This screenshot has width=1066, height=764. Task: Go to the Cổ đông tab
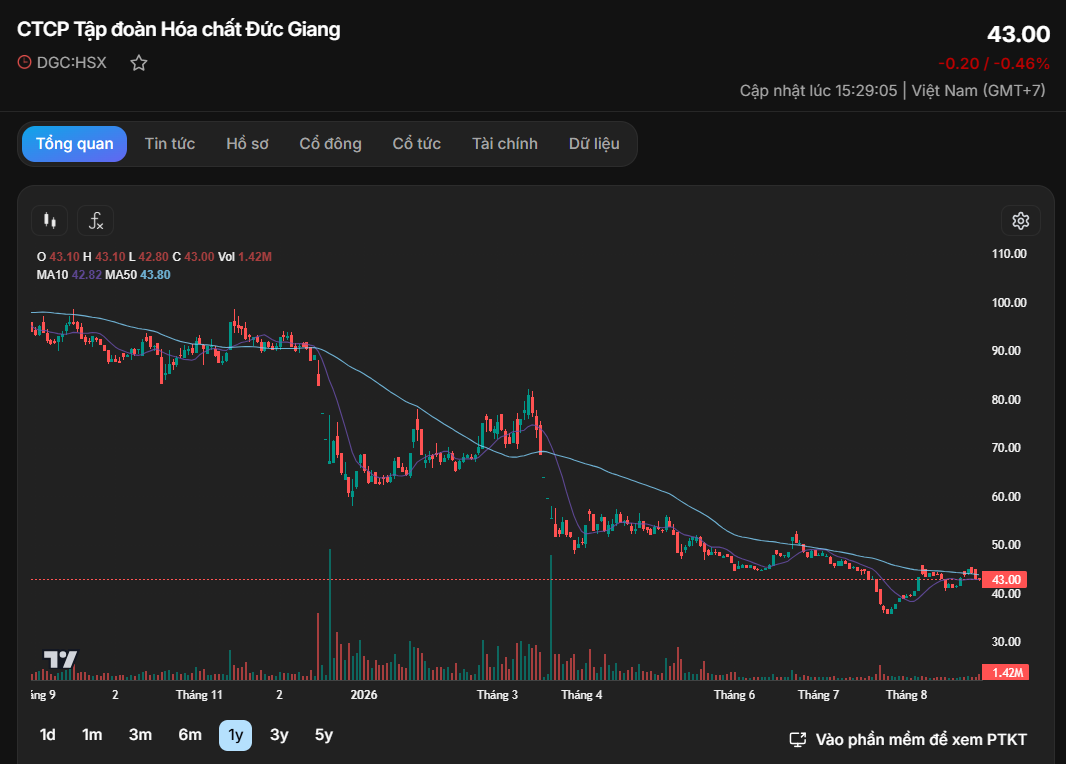tap(330, 144)
